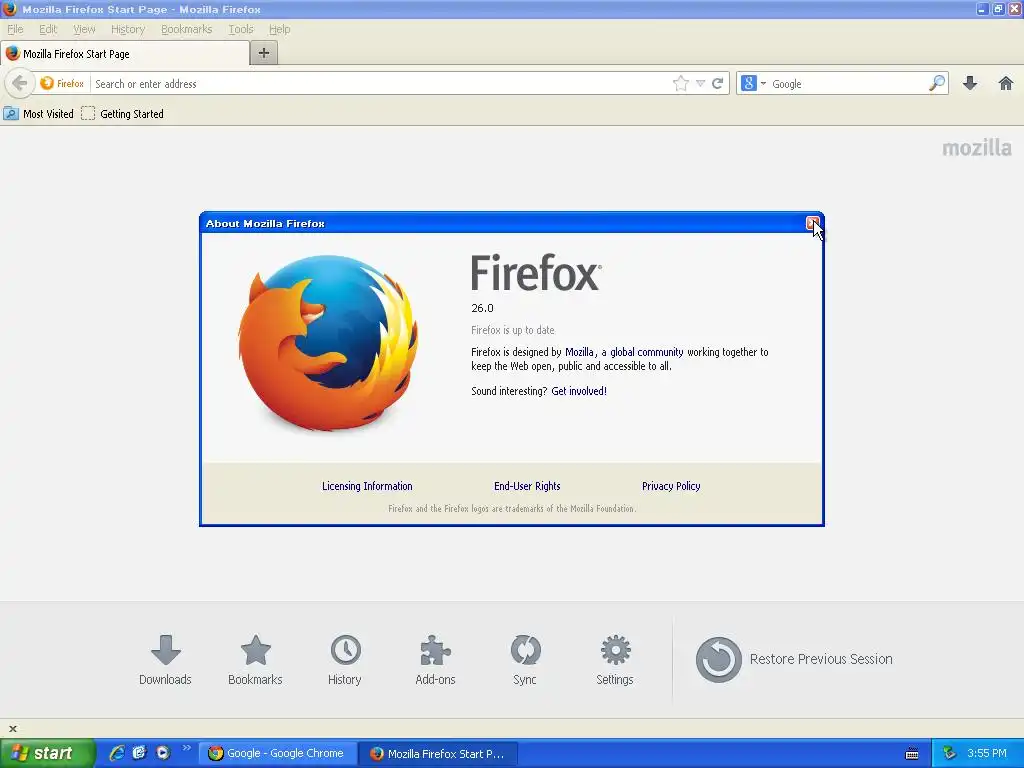
Task: Click the Windows start button
Action: pos(47,753)
